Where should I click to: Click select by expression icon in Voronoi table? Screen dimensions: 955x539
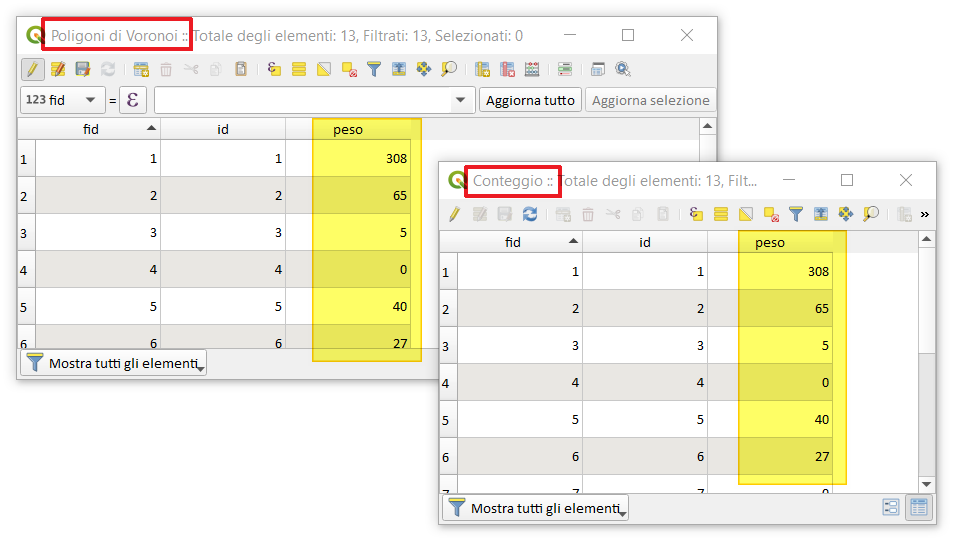tap(274, 69)
